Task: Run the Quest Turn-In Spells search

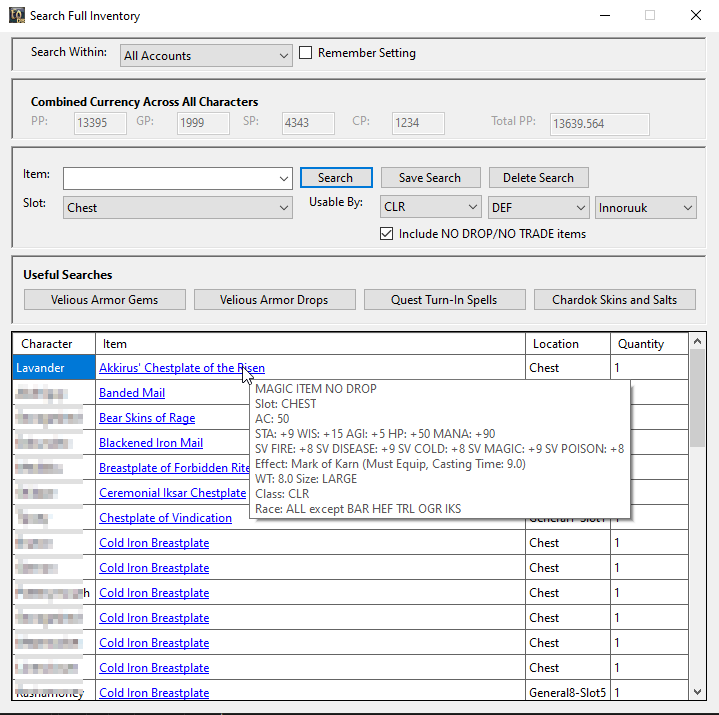Action: coord(444,300)
